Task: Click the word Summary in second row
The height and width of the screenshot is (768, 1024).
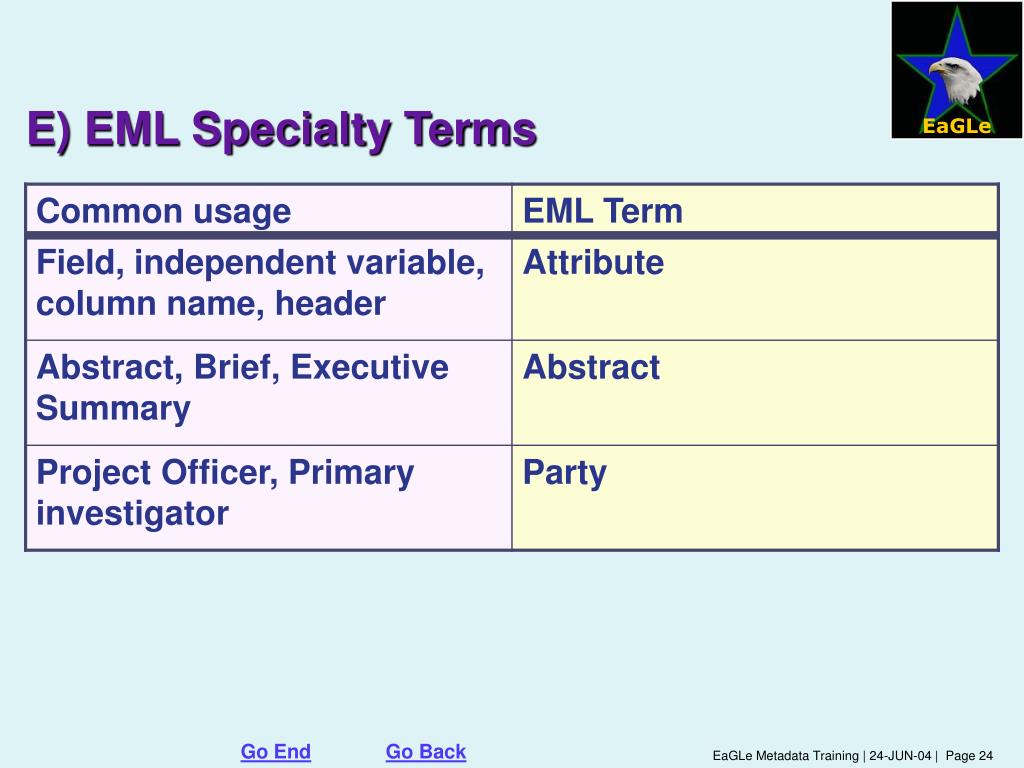Action: pos(114,409)
